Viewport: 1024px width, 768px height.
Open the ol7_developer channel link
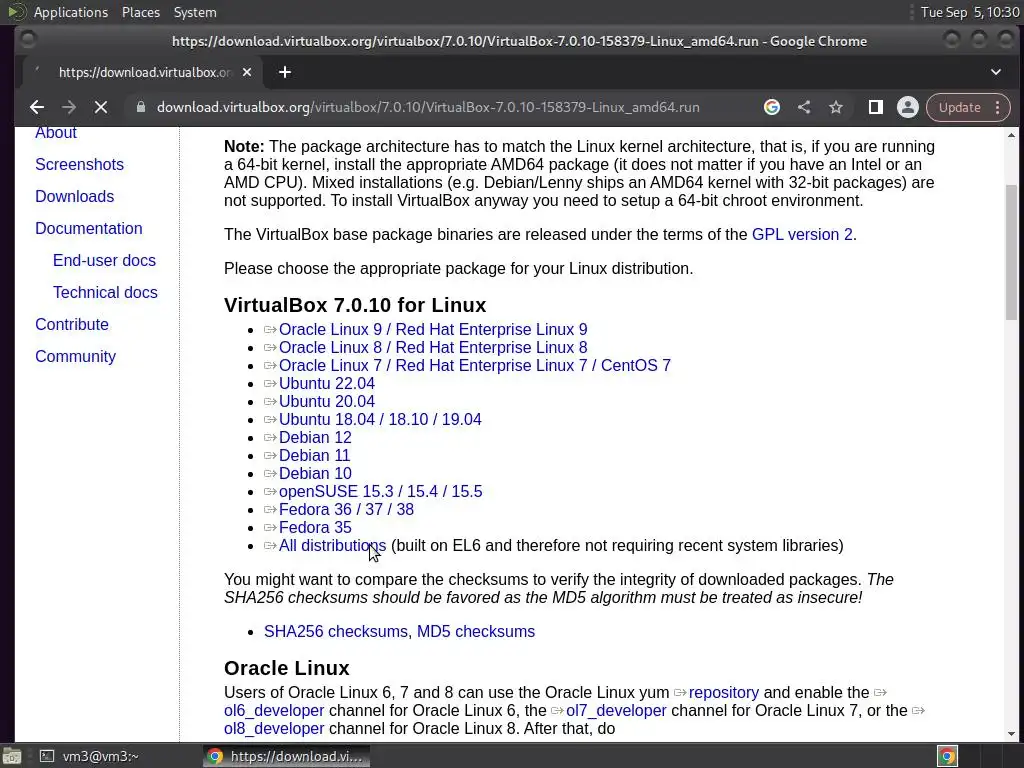point(616,711)
